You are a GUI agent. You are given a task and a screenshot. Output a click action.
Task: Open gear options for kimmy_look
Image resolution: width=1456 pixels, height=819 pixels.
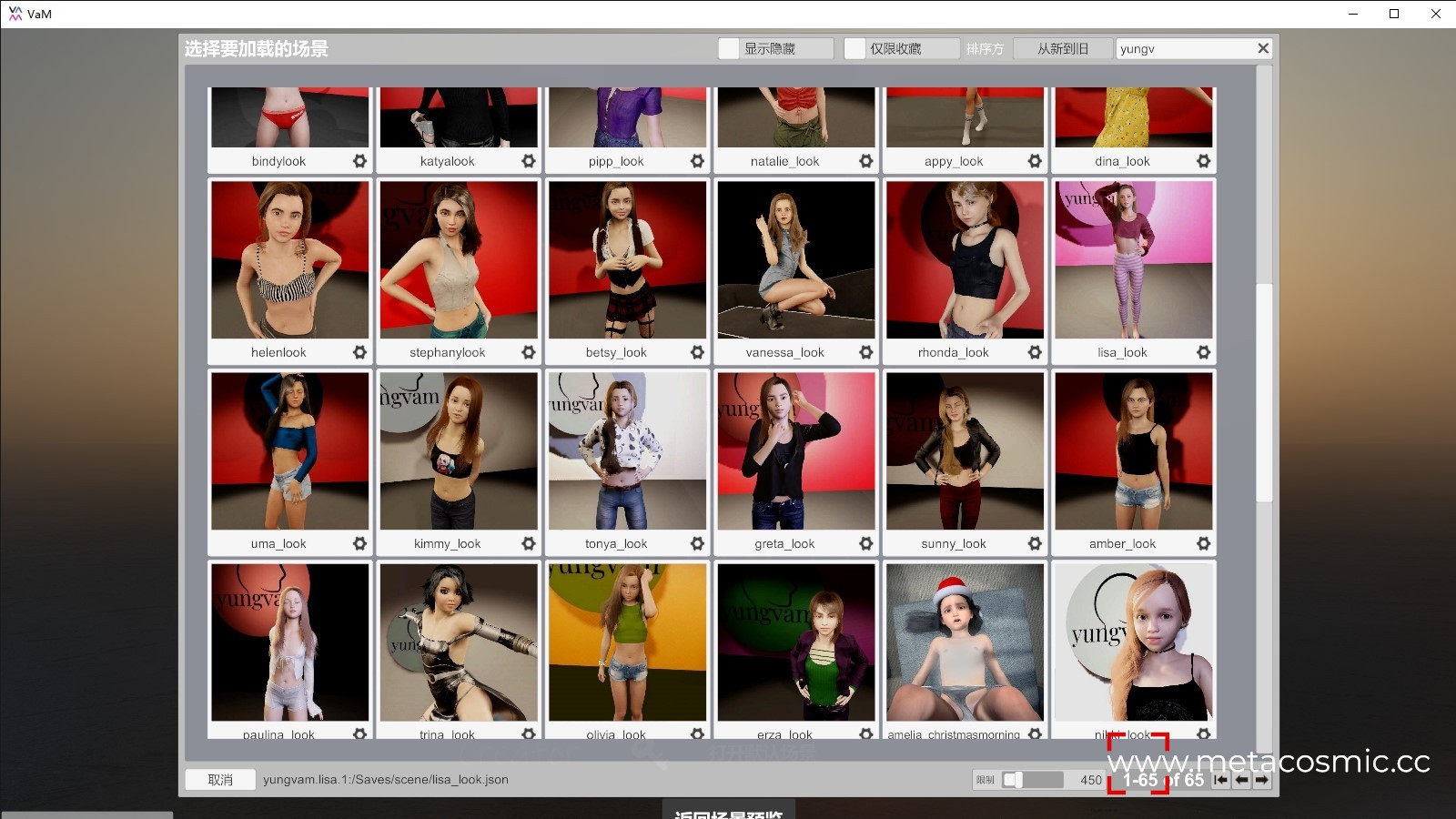click(529, 543)
